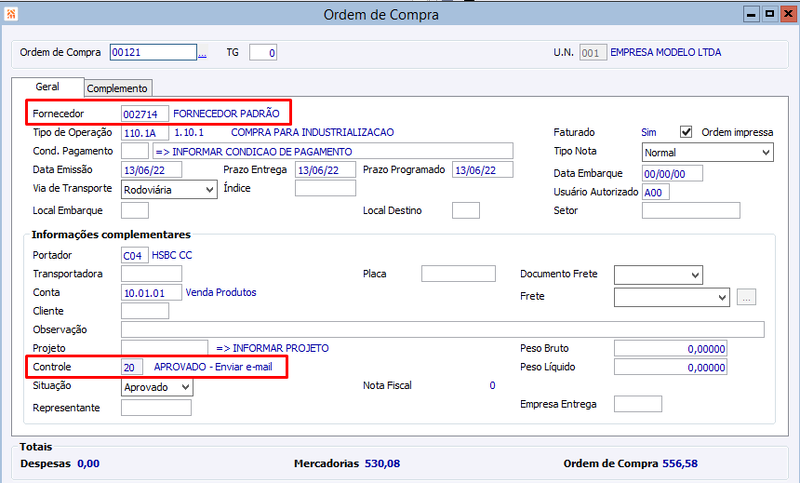Click the Data Emissão date field
The image size is (800, 483).
point(152,170)
